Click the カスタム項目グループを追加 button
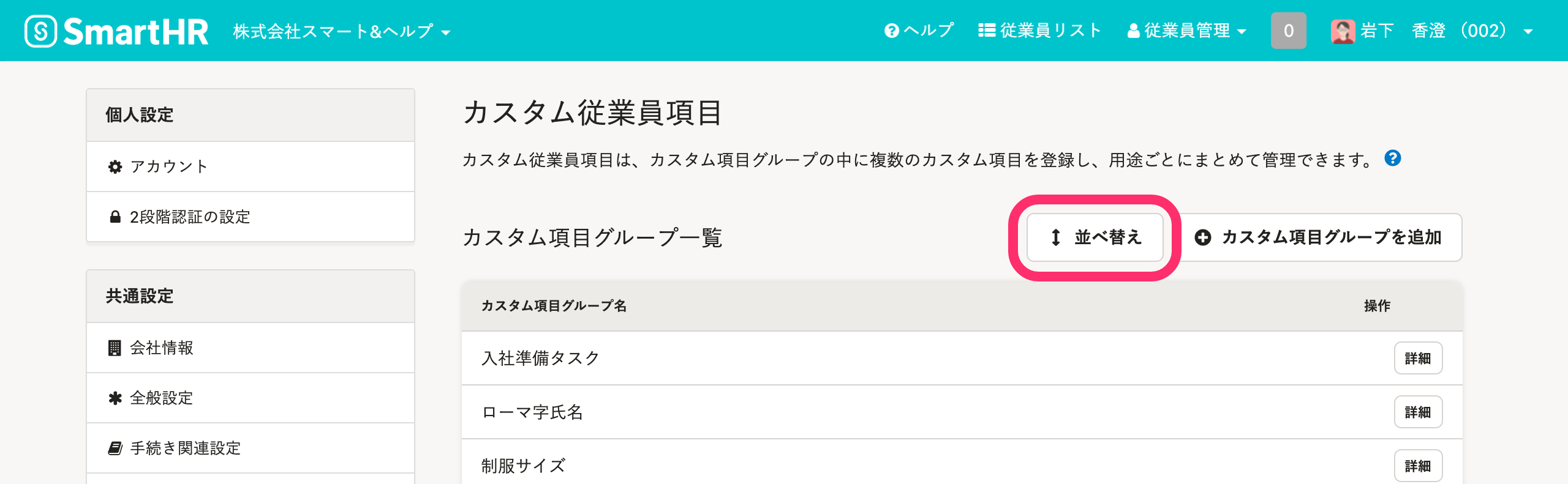 click(x=1319, y=237)
